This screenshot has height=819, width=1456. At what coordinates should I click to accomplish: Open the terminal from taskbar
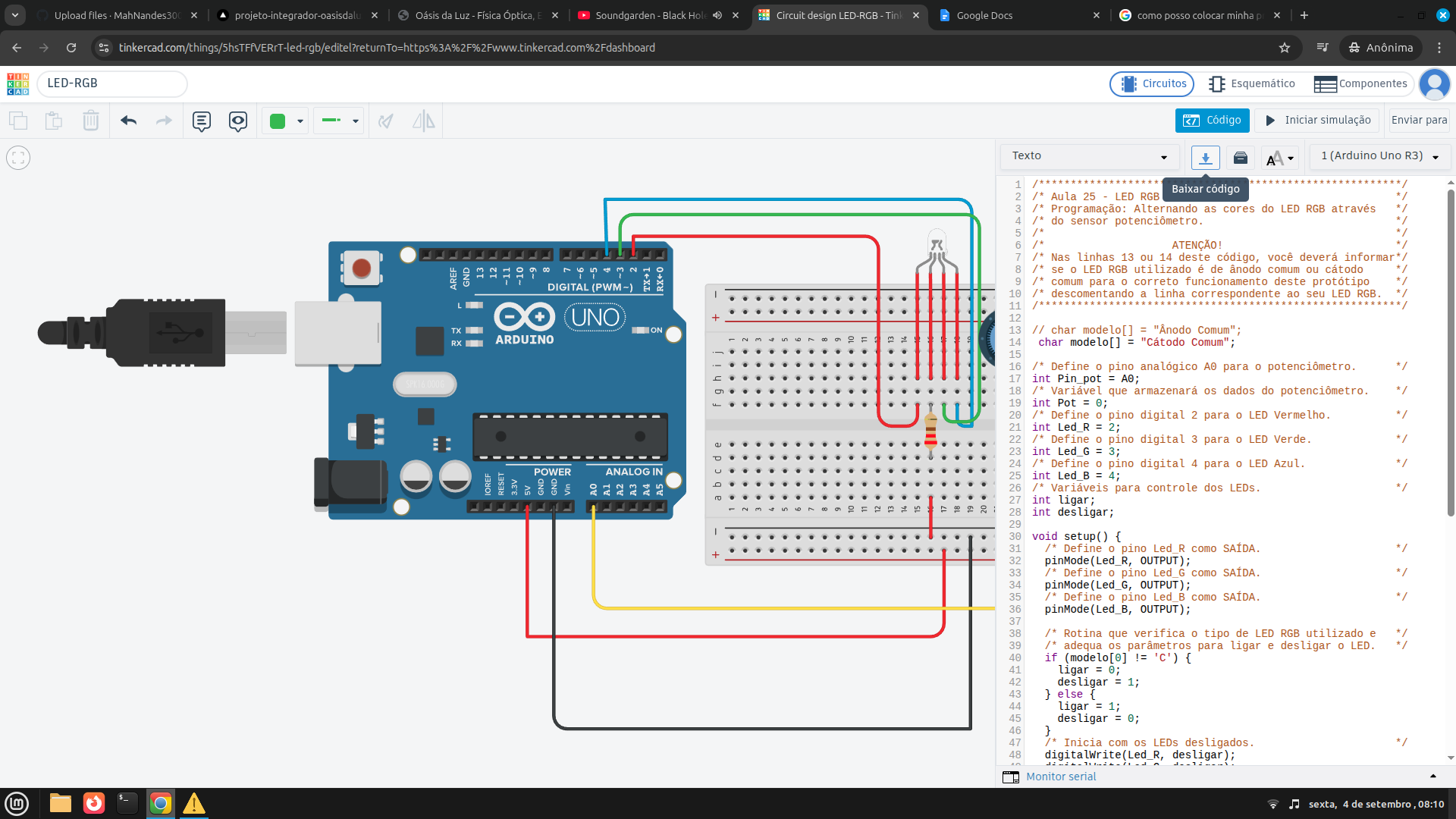tap(127, 803)
